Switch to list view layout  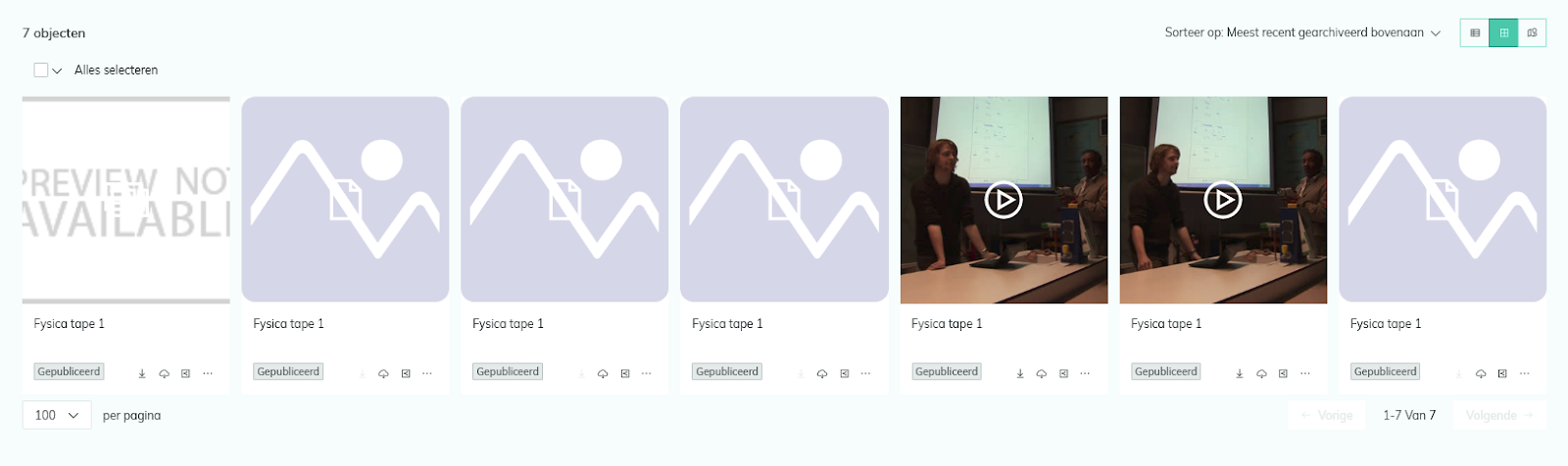pyautogui.click(x=1475, y=32)
